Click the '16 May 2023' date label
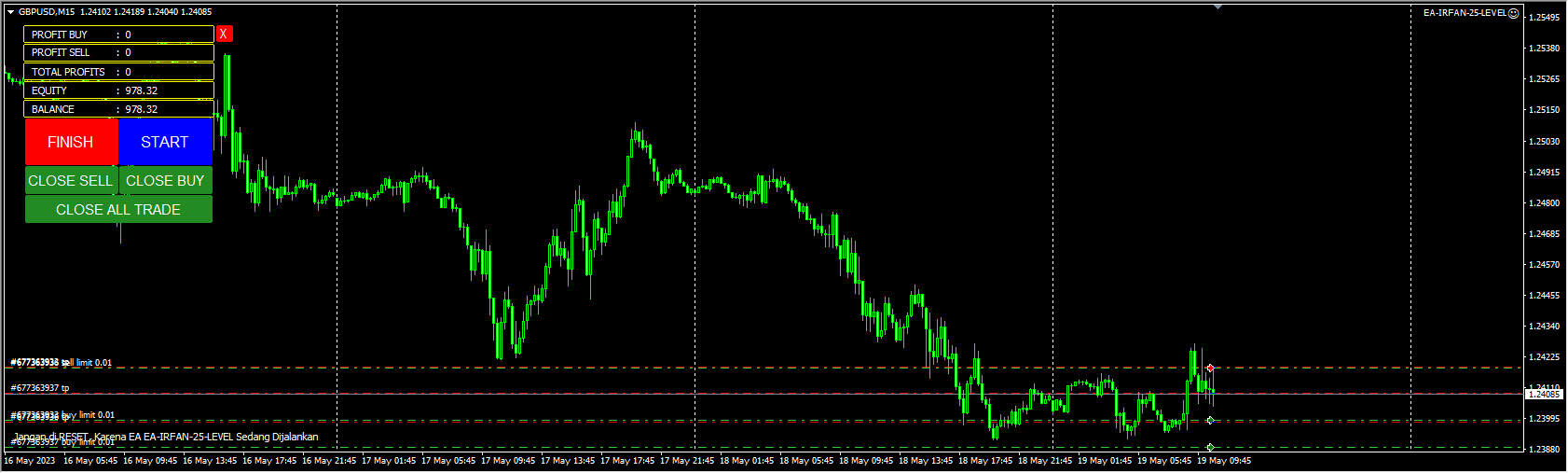 click(x=30, y=461)
